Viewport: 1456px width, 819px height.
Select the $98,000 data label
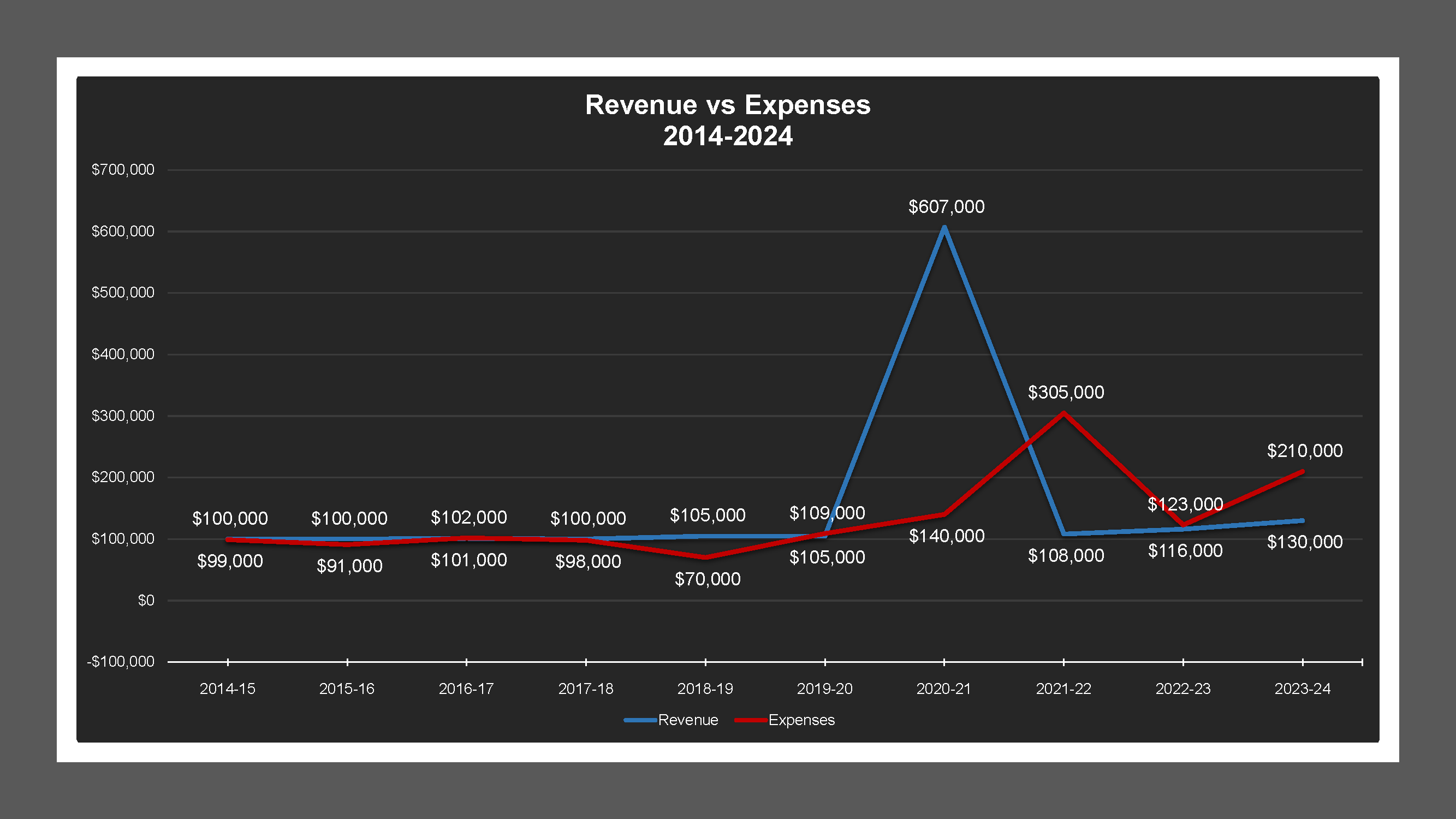click(x=588, y=561)
